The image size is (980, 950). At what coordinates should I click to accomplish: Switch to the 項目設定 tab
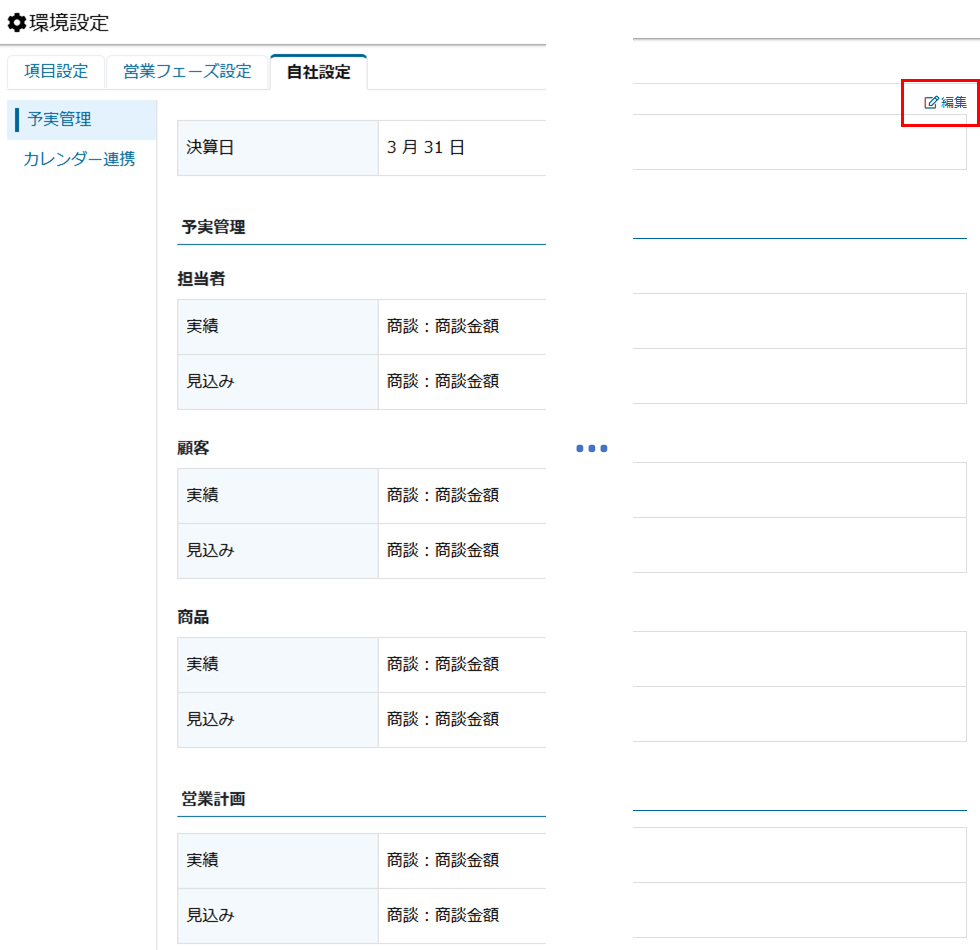click(56, 72)
